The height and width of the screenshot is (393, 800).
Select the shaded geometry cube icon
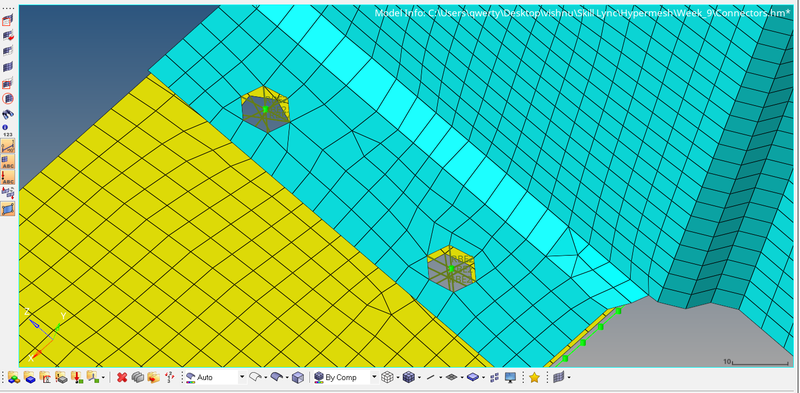pyautogui.click(x=298, y=378)
